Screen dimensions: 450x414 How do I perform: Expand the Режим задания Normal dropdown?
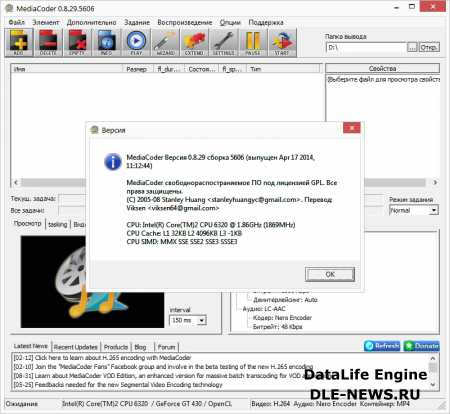coord(434,210)
